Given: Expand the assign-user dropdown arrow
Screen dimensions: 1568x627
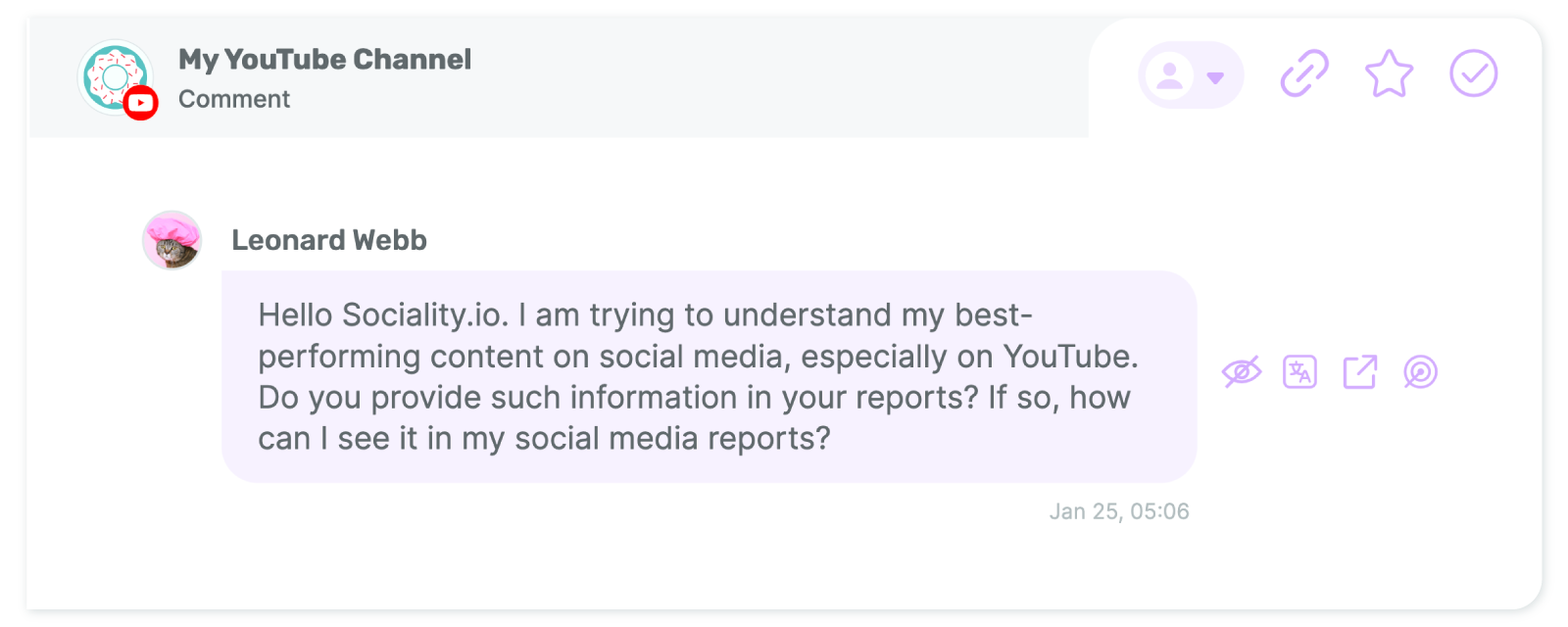Looking at the screenshot, I should click(x=1216, y=77).
